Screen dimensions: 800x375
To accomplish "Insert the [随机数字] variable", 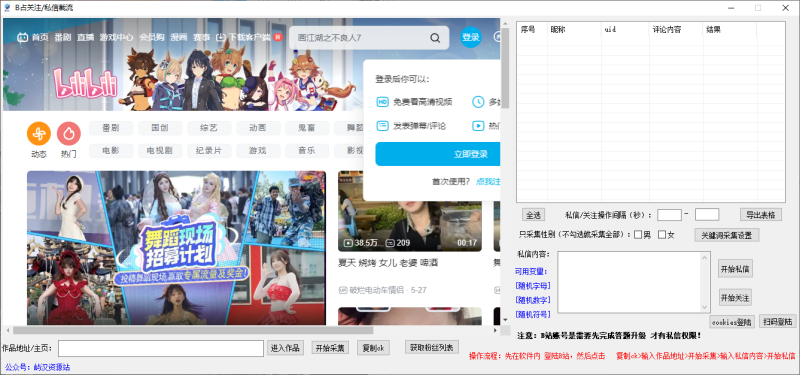I will coord(532,299).
